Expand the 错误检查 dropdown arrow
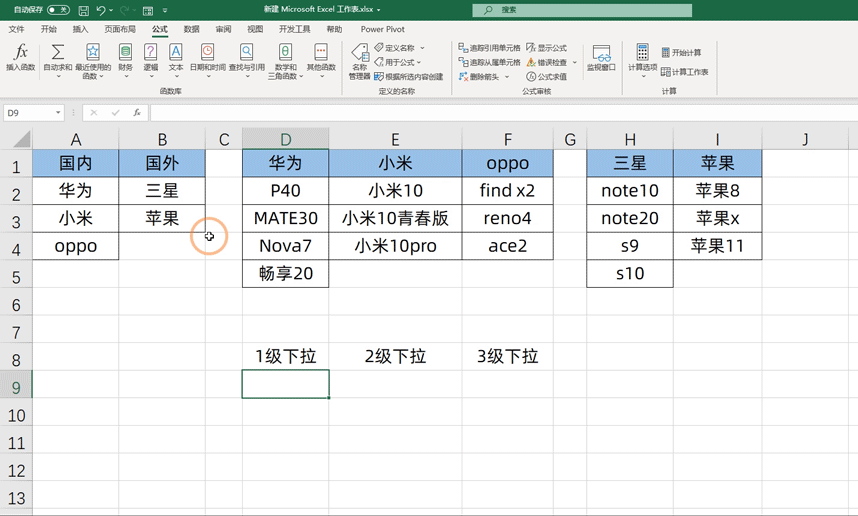 [x=575, y=62]
